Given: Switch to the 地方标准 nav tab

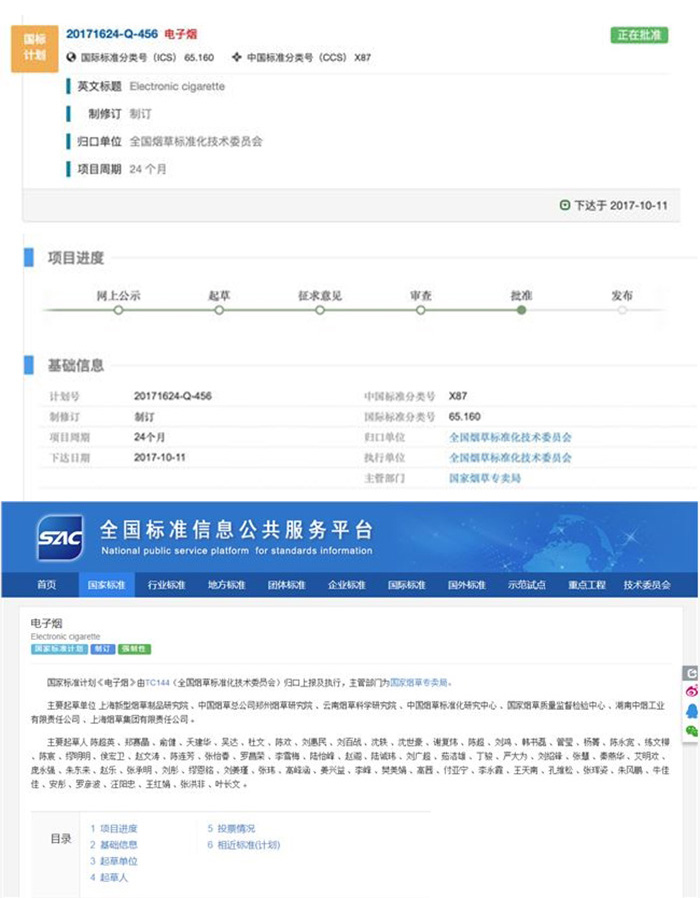Looking at the screenshot, I should 227,585.
